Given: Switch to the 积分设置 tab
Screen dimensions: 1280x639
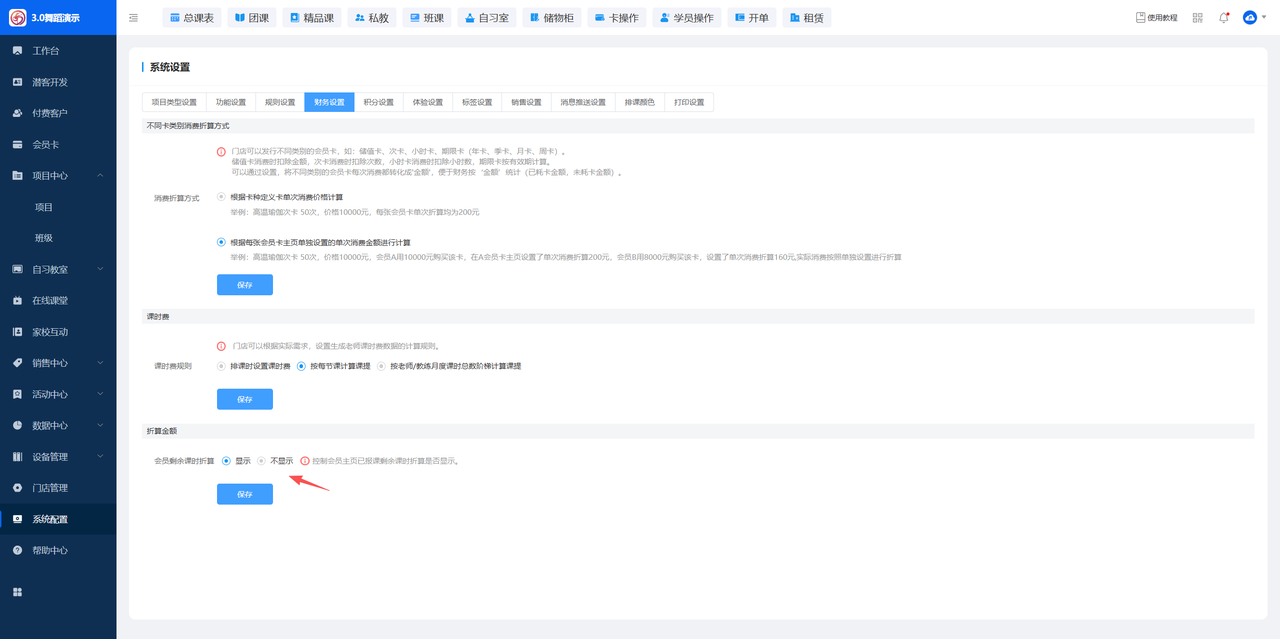Looking at the screenshot, I should tap(378, 102).
